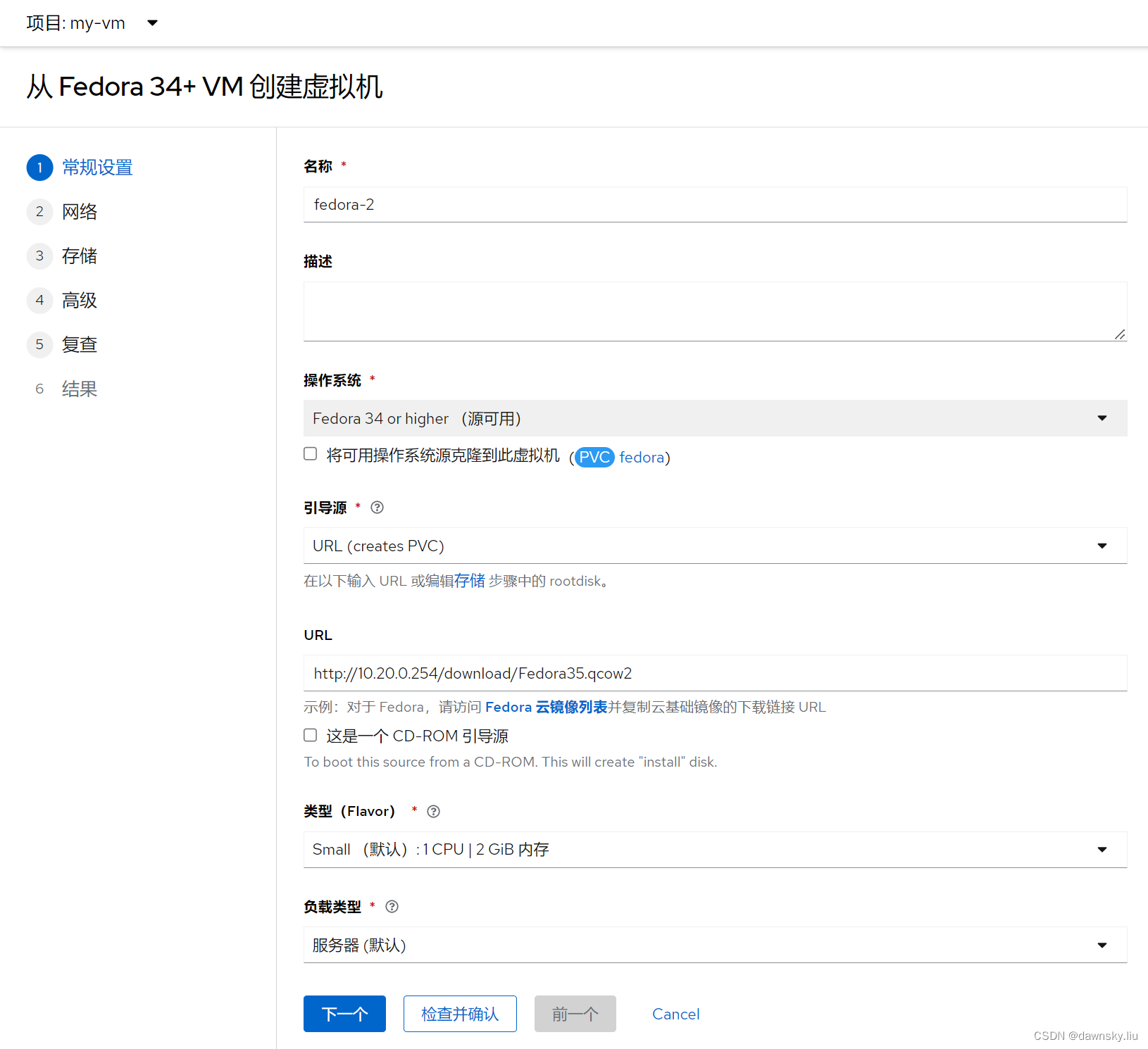Go to step 5 复查
The height and width of the screenshot is (1049, 1148).
(62, 345)
